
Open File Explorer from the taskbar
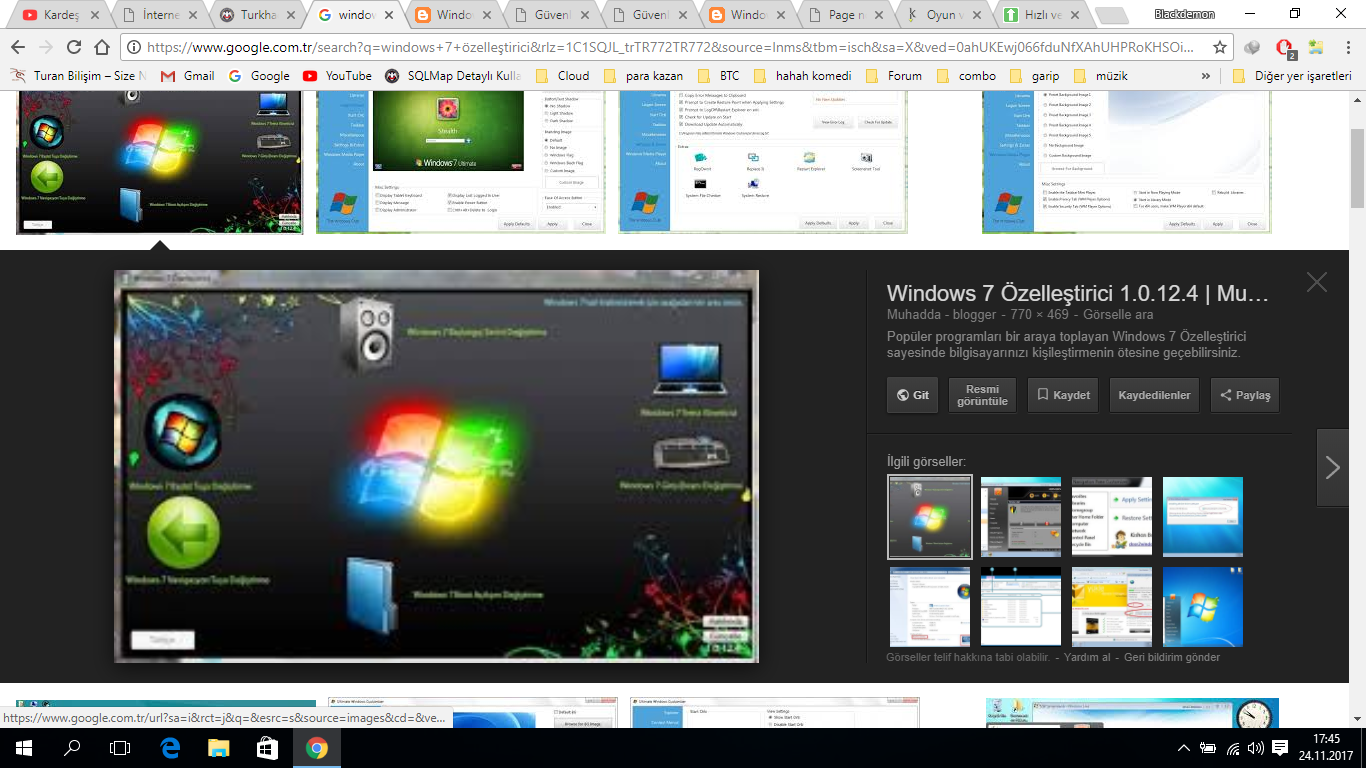click(x=218, y=747)
